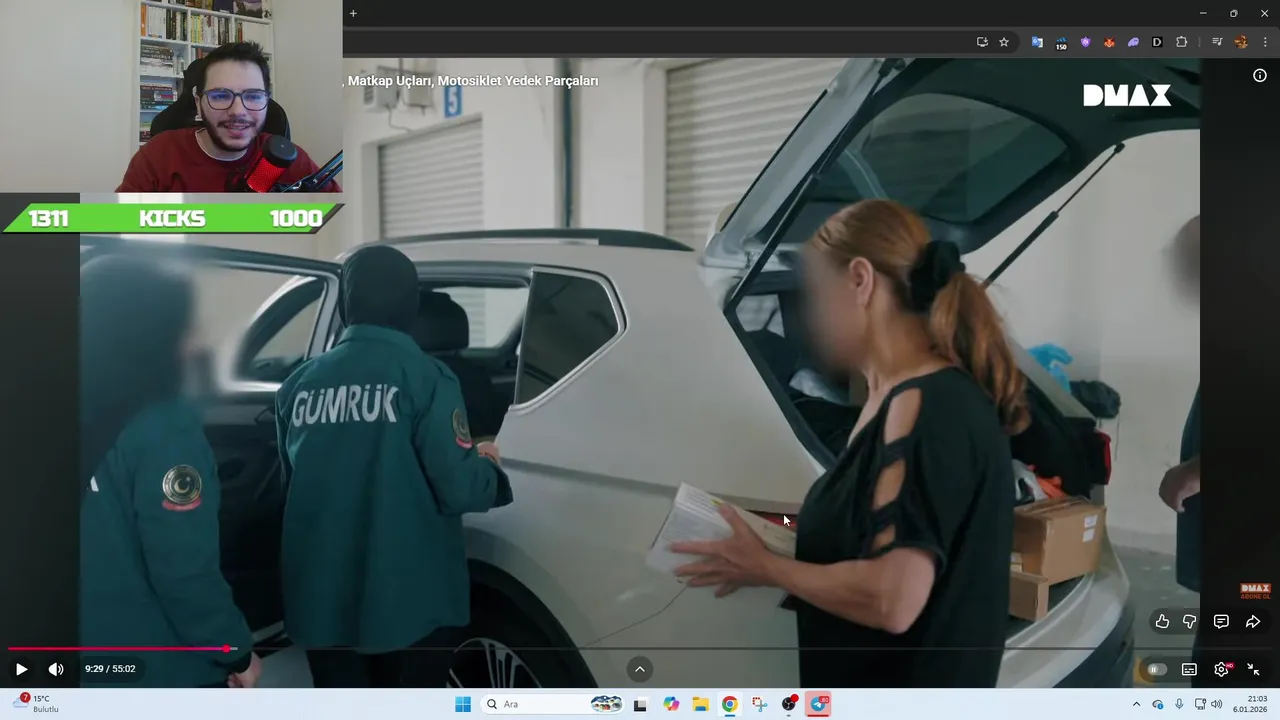Exit full screen mode

[1253, 669]
